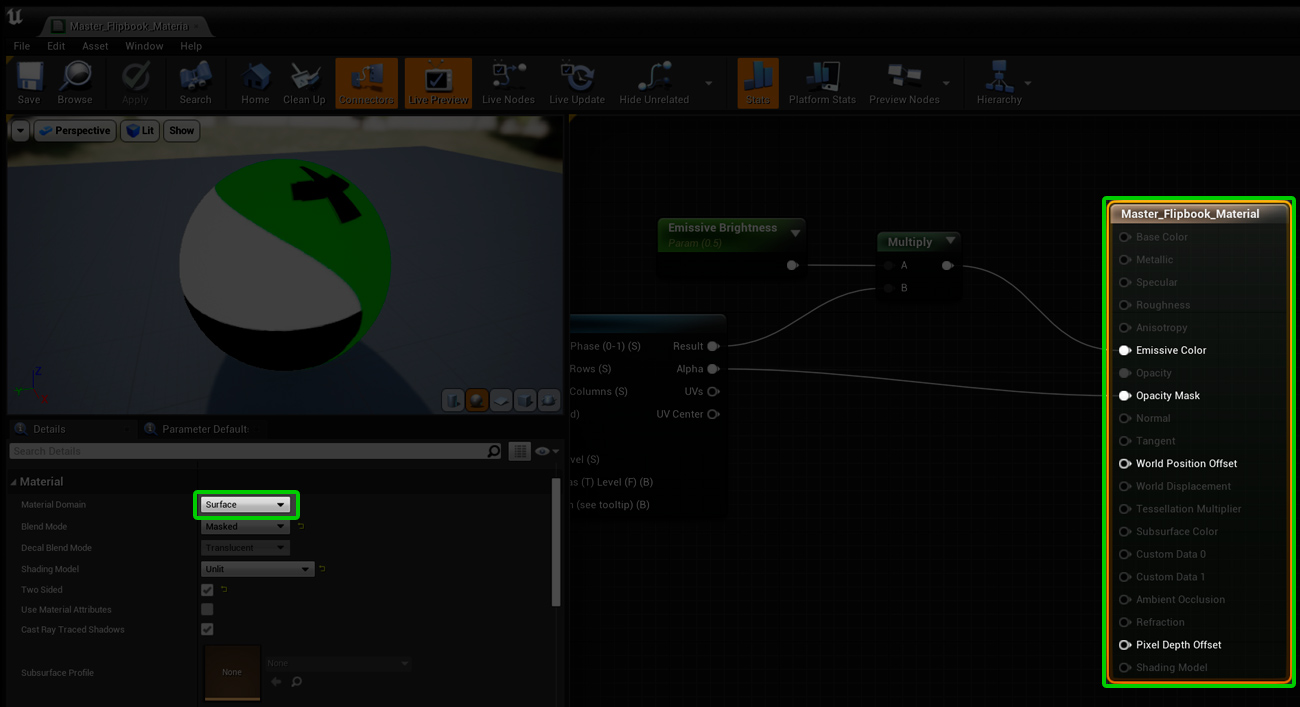The image size is (1300, 707).
Task: Open the viewport options arrow dropdown
Action: (x=20, y=131)
